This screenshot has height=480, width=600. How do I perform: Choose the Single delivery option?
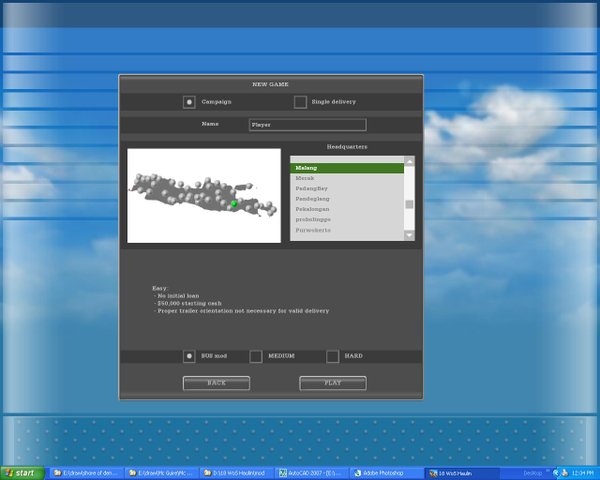[300, 102]
